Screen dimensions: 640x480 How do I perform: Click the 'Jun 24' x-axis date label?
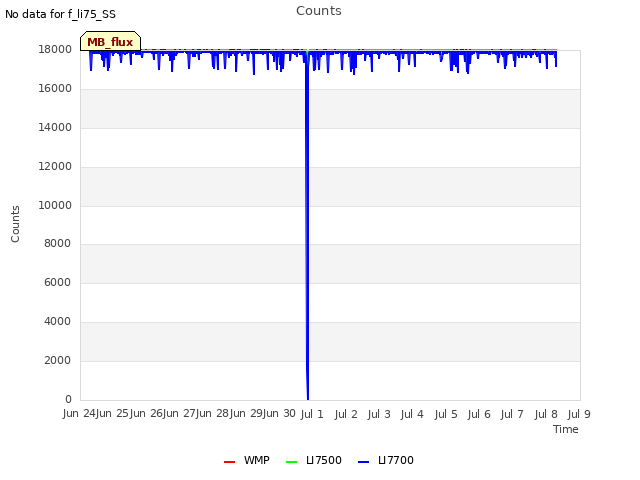tap(79, 413)
